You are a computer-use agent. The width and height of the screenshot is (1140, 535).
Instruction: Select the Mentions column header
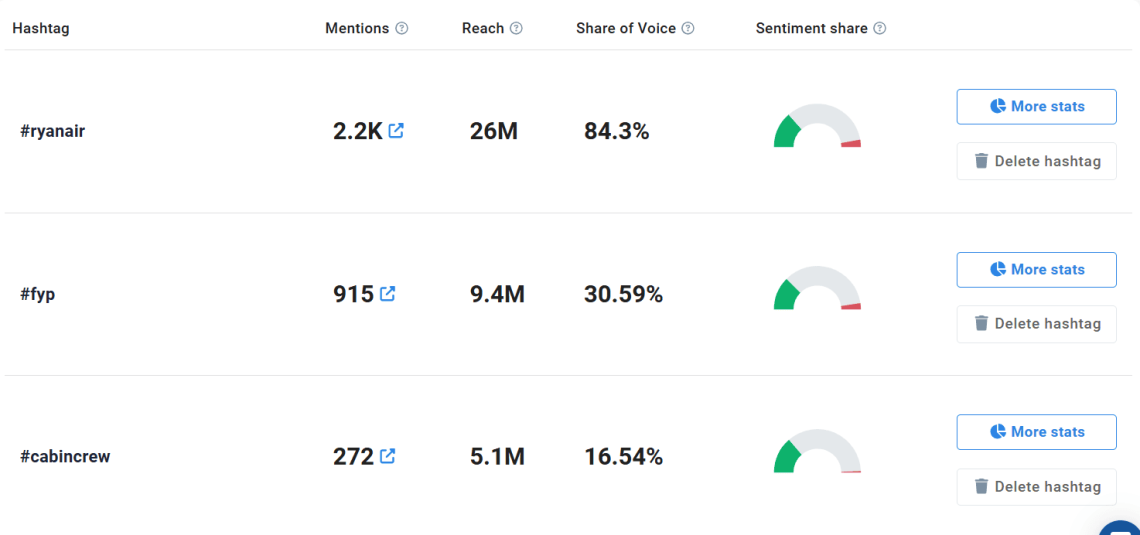[357, 28]
